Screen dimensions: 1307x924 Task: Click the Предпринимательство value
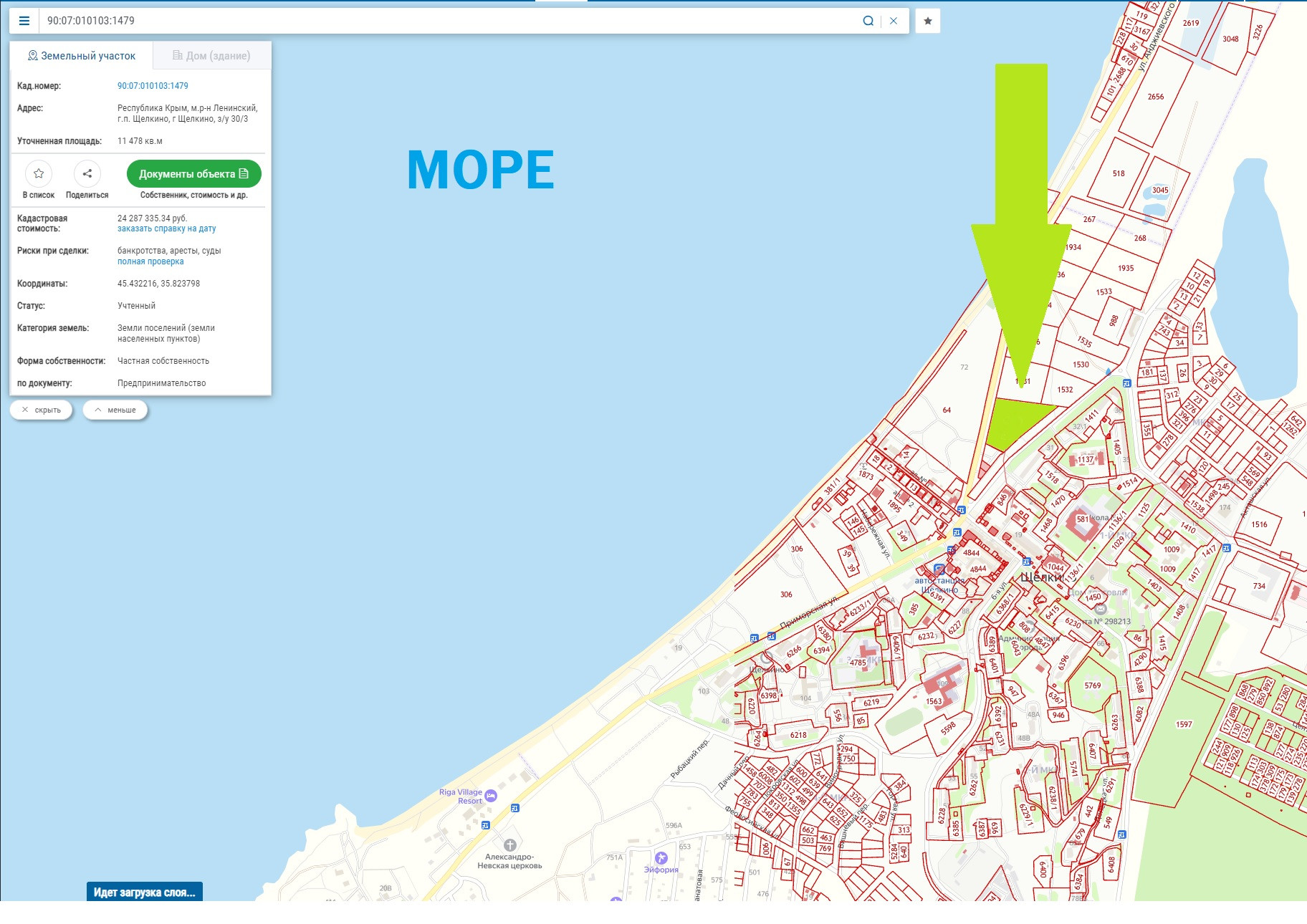(161, 383)
